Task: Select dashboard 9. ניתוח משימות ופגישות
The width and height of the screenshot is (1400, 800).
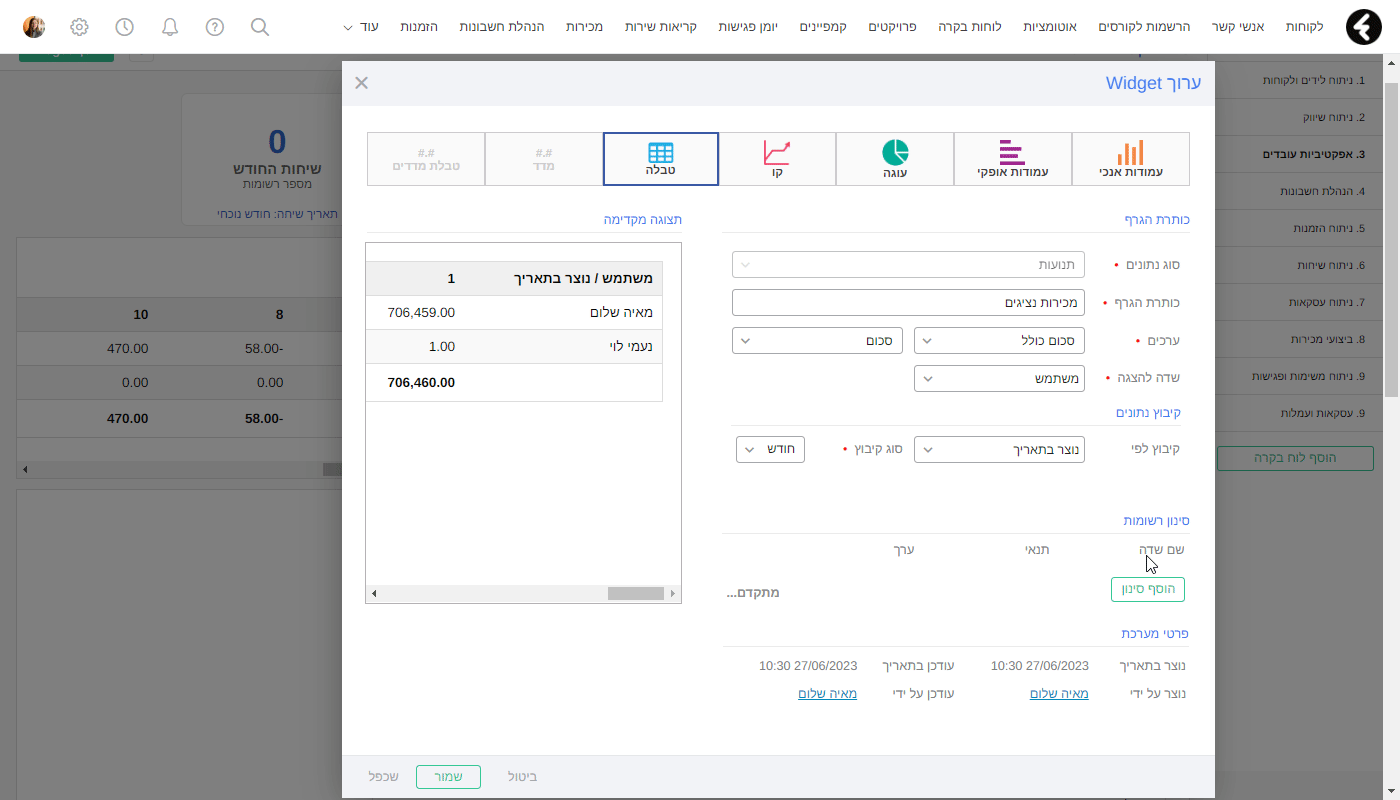Action: [1300, 376]
